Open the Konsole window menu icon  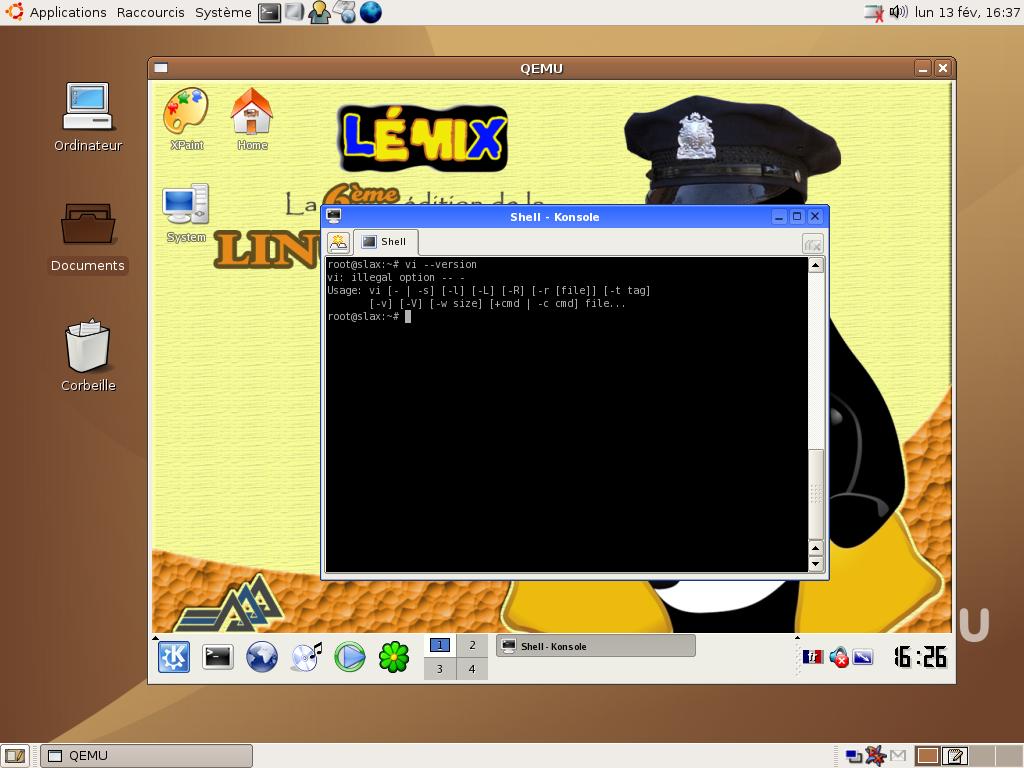point(334,216)
